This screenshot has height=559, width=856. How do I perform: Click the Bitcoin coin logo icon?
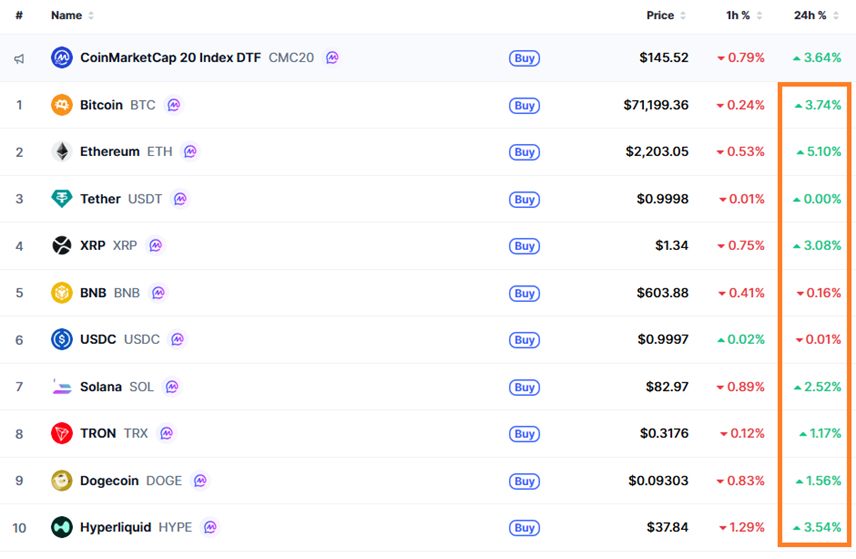pyautogui.click(x=62, y=105)
